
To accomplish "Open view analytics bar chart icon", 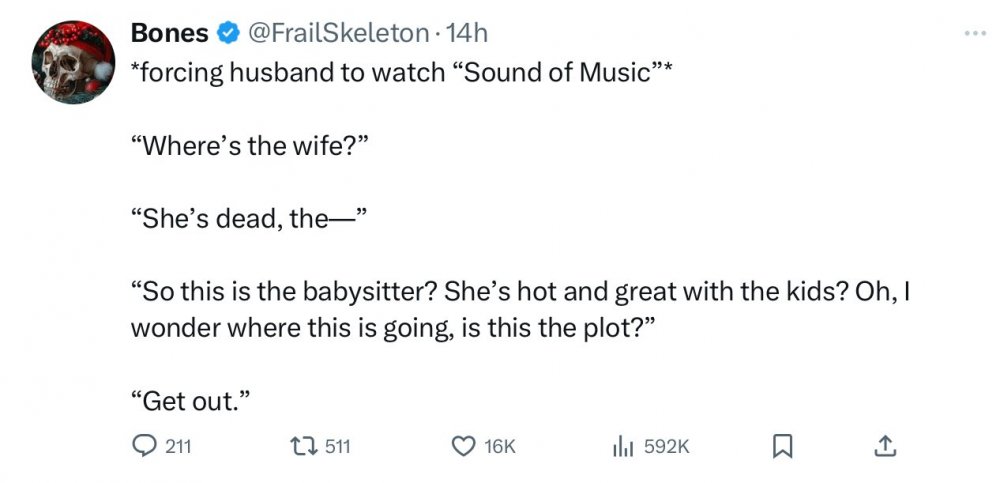I will 623,448.
